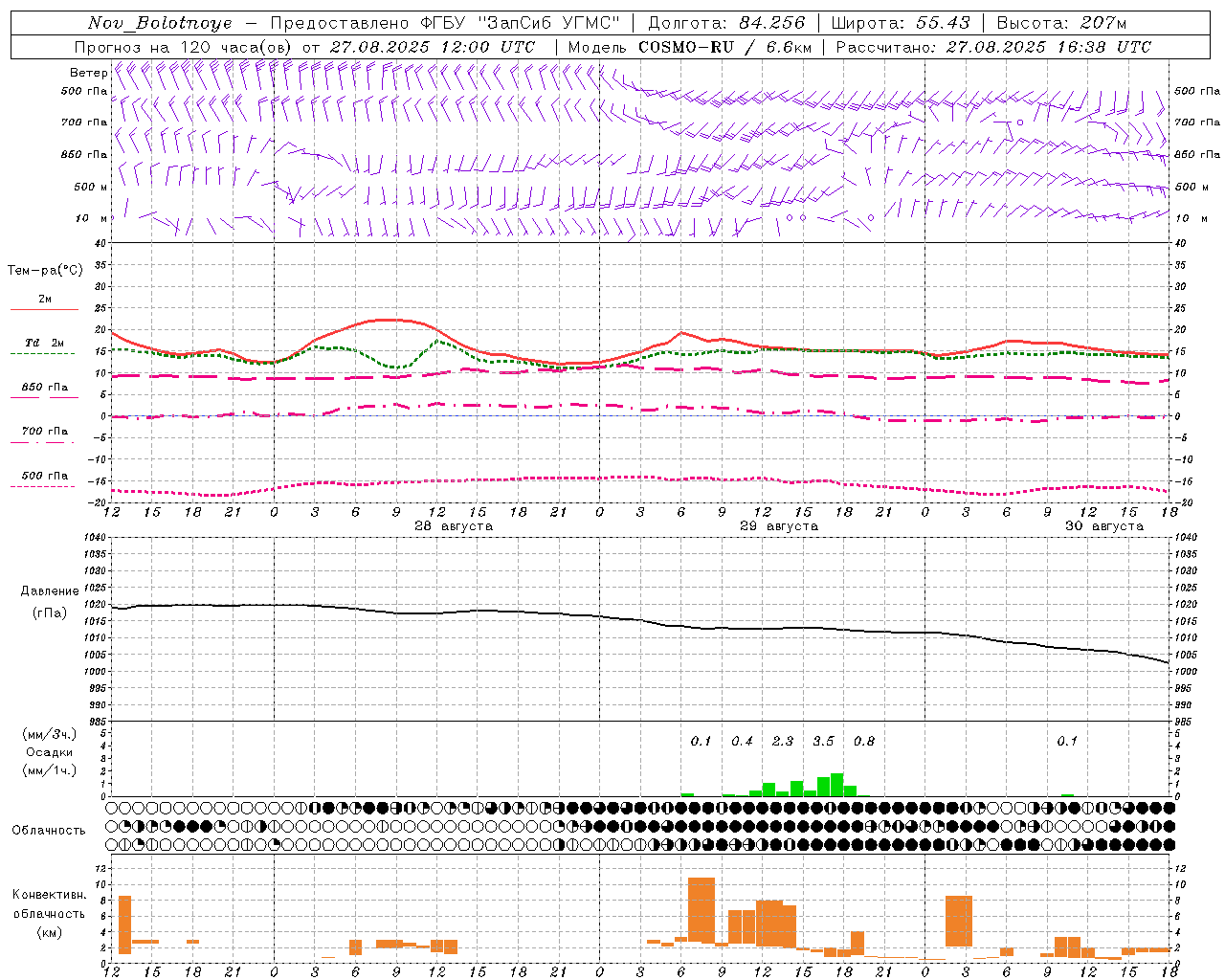Click the Давление panel label
The image size is (1225, 980).
[x=50, y=591]
